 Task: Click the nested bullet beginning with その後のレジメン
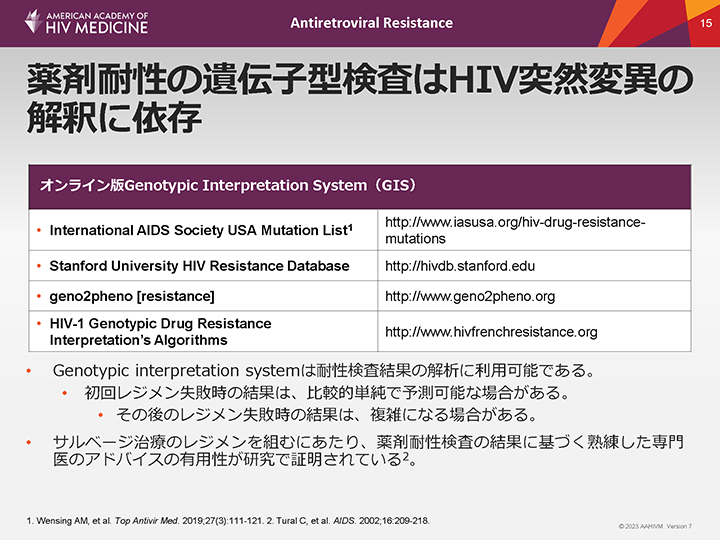coord(342,414)
